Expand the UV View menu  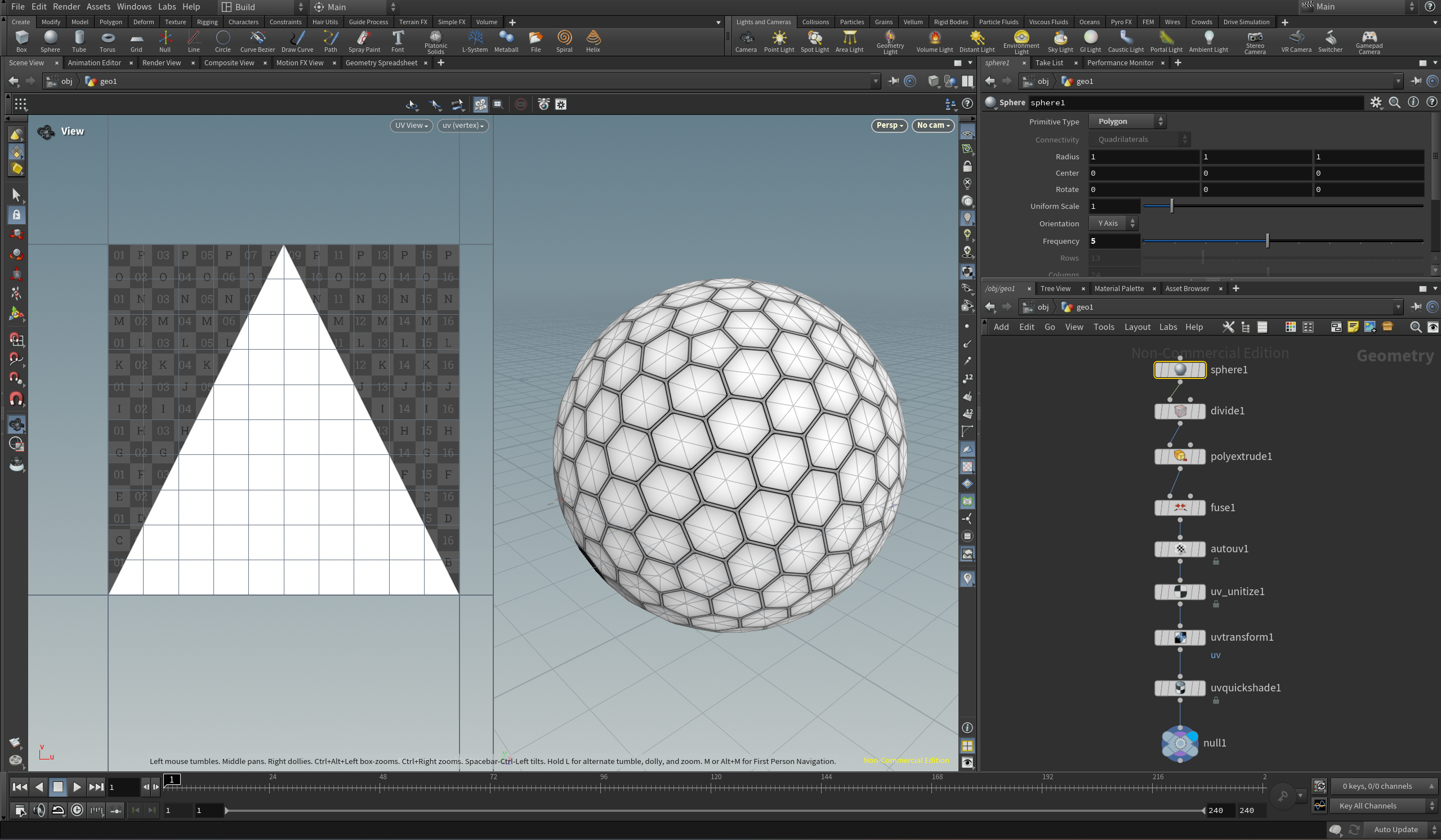(x=411, y=126)
